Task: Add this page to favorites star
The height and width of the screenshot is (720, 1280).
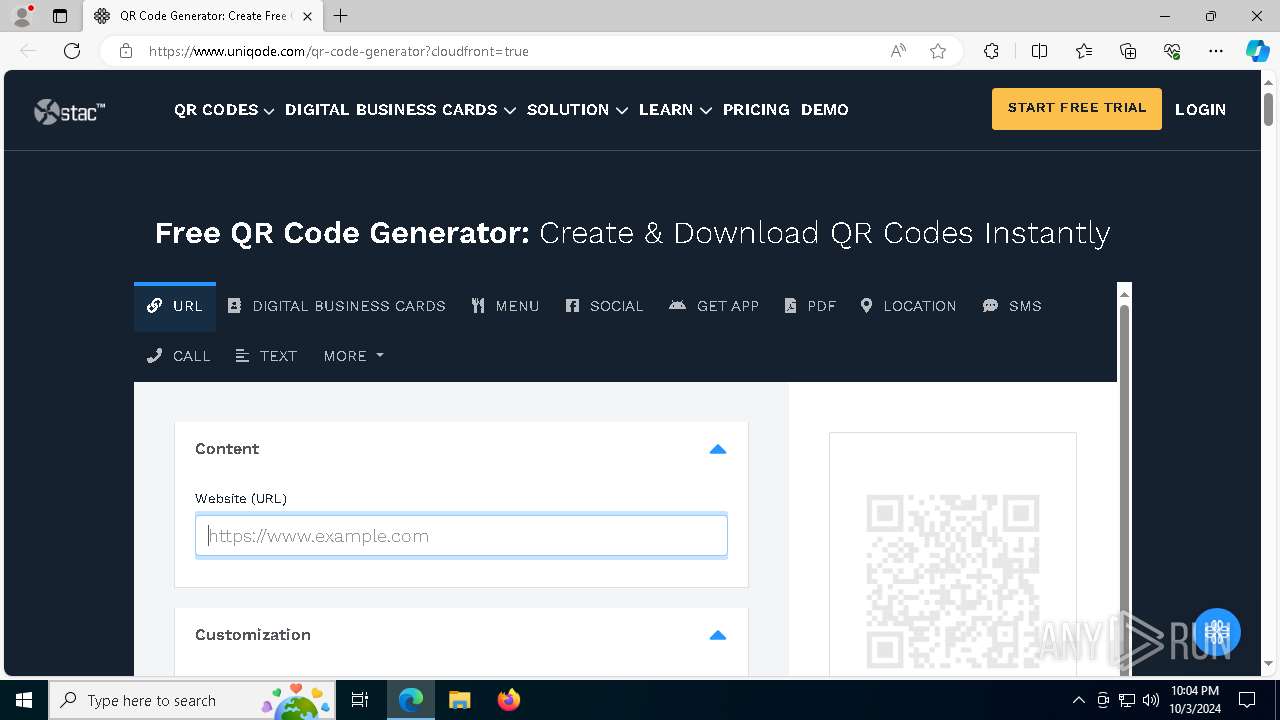Action: [x=938, y=51]
